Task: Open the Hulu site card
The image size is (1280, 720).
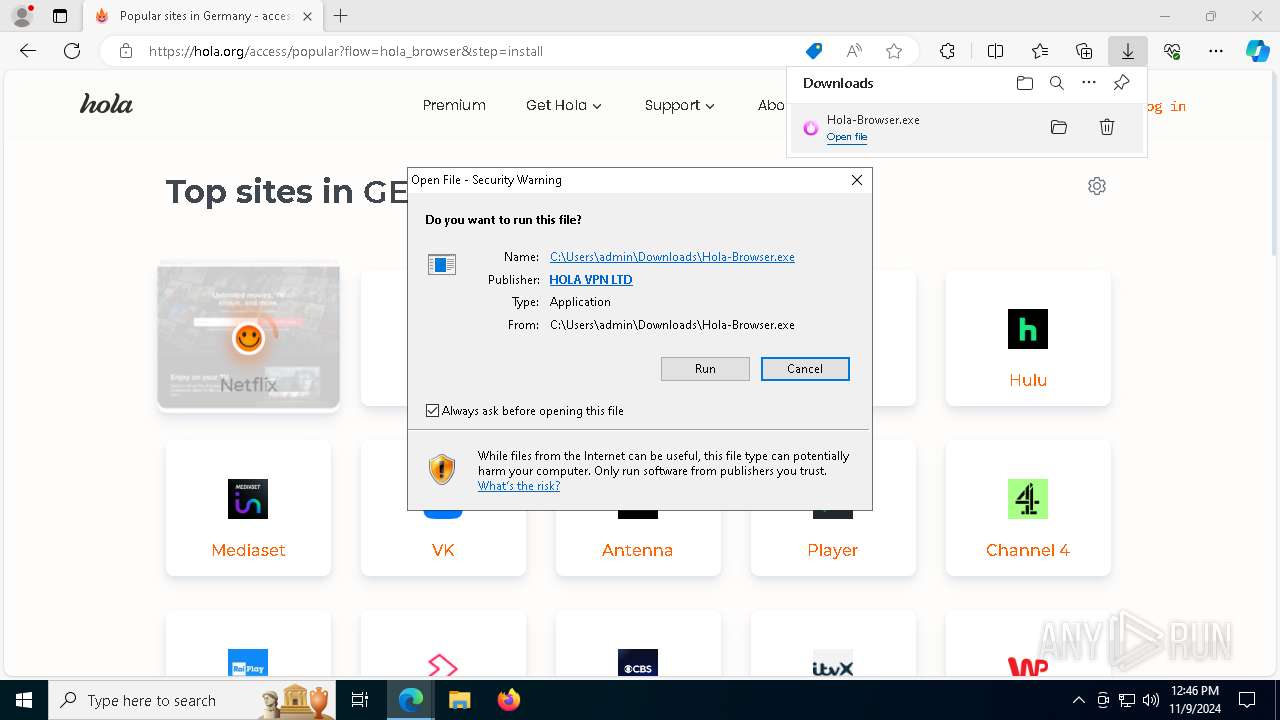Action: pos(1028,338)
